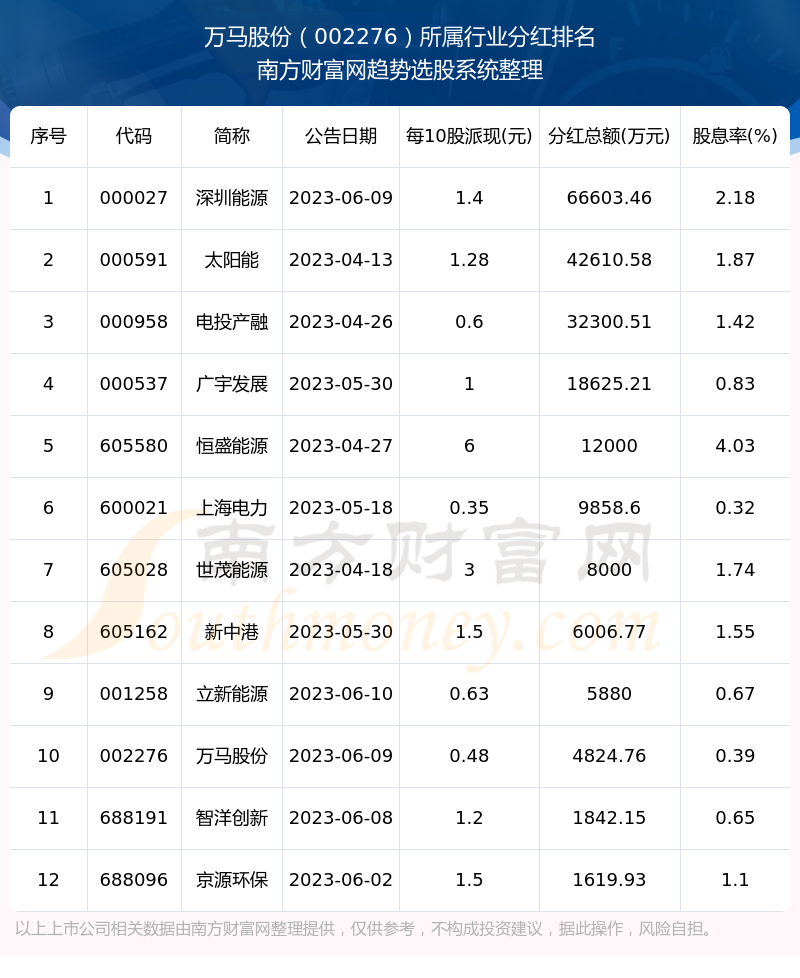The height and width of the screenshot is (978, 800).
Task: Click the title 万马股份(002276)所属行业分红排名
Action: click(x=400, y=38)
